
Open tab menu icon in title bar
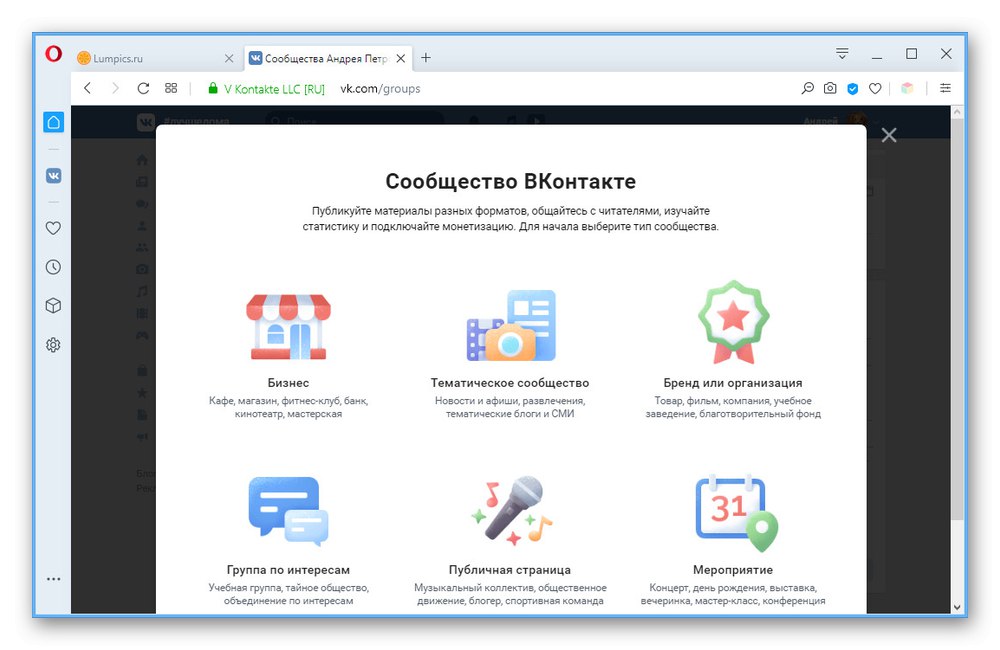pyautogui.click(x=842, y=54)
